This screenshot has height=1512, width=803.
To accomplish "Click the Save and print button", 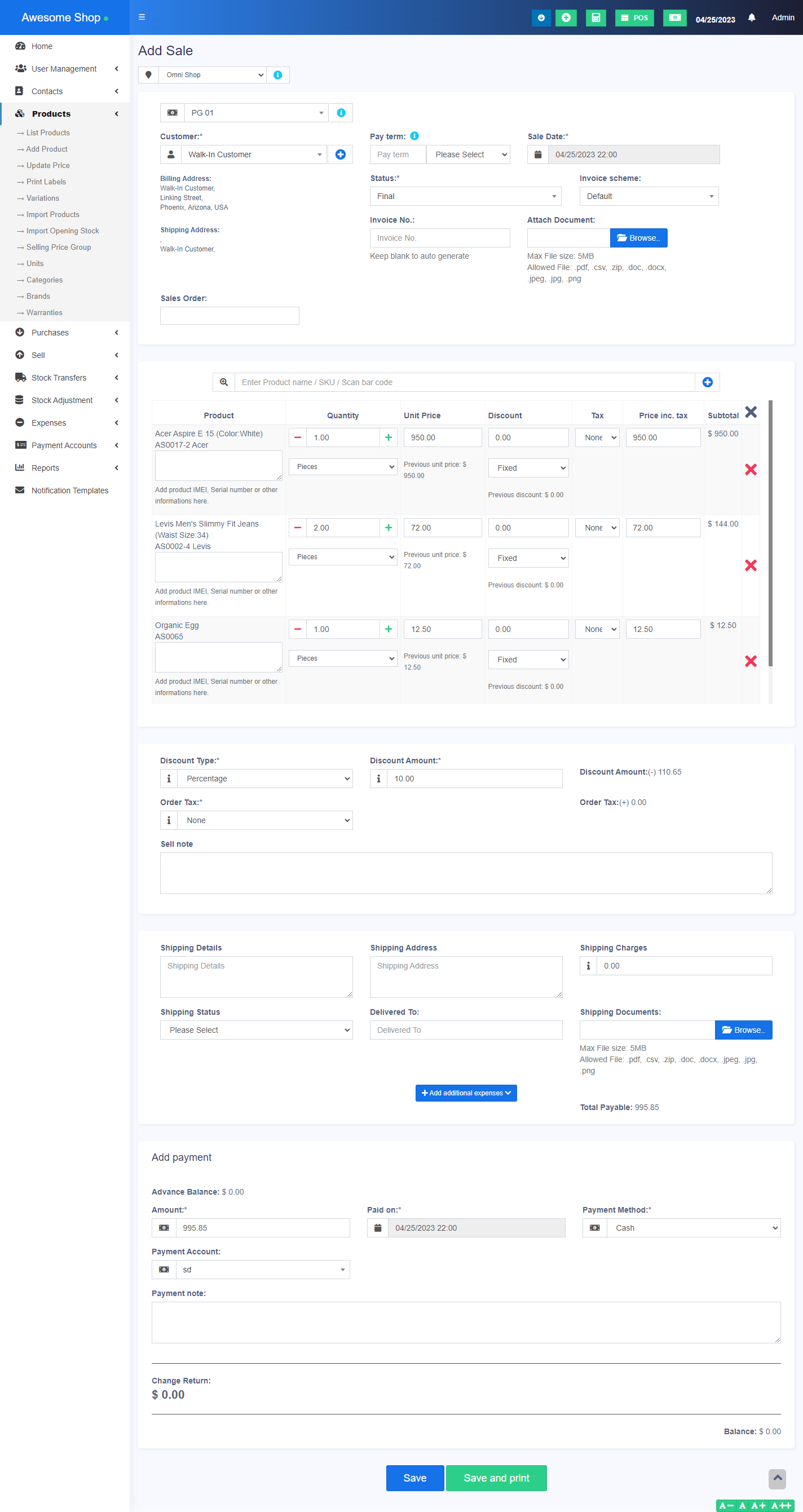I will 496,1478.
